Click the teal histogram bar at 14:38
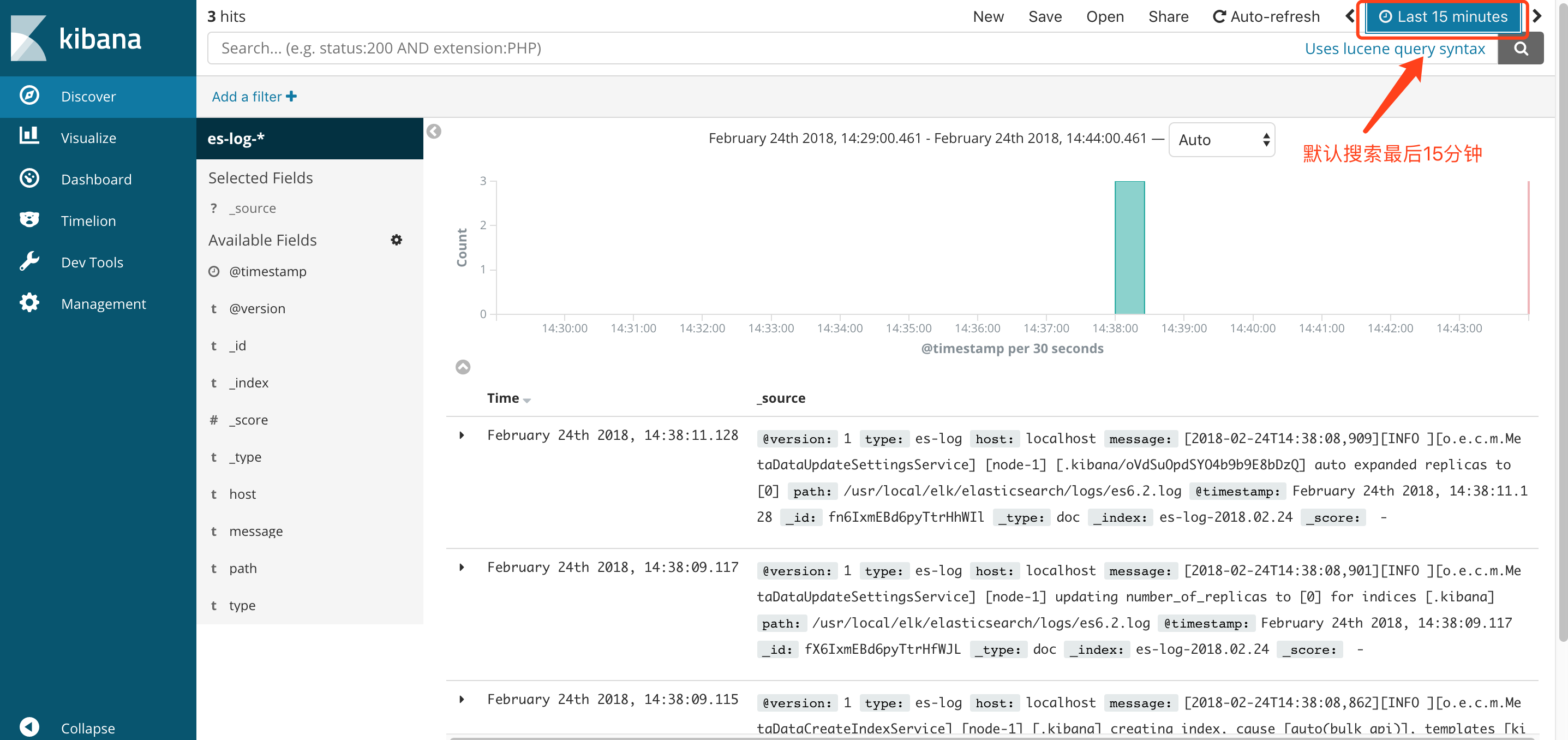The width and height of the screenshot is (1568, 740). 1129,247
